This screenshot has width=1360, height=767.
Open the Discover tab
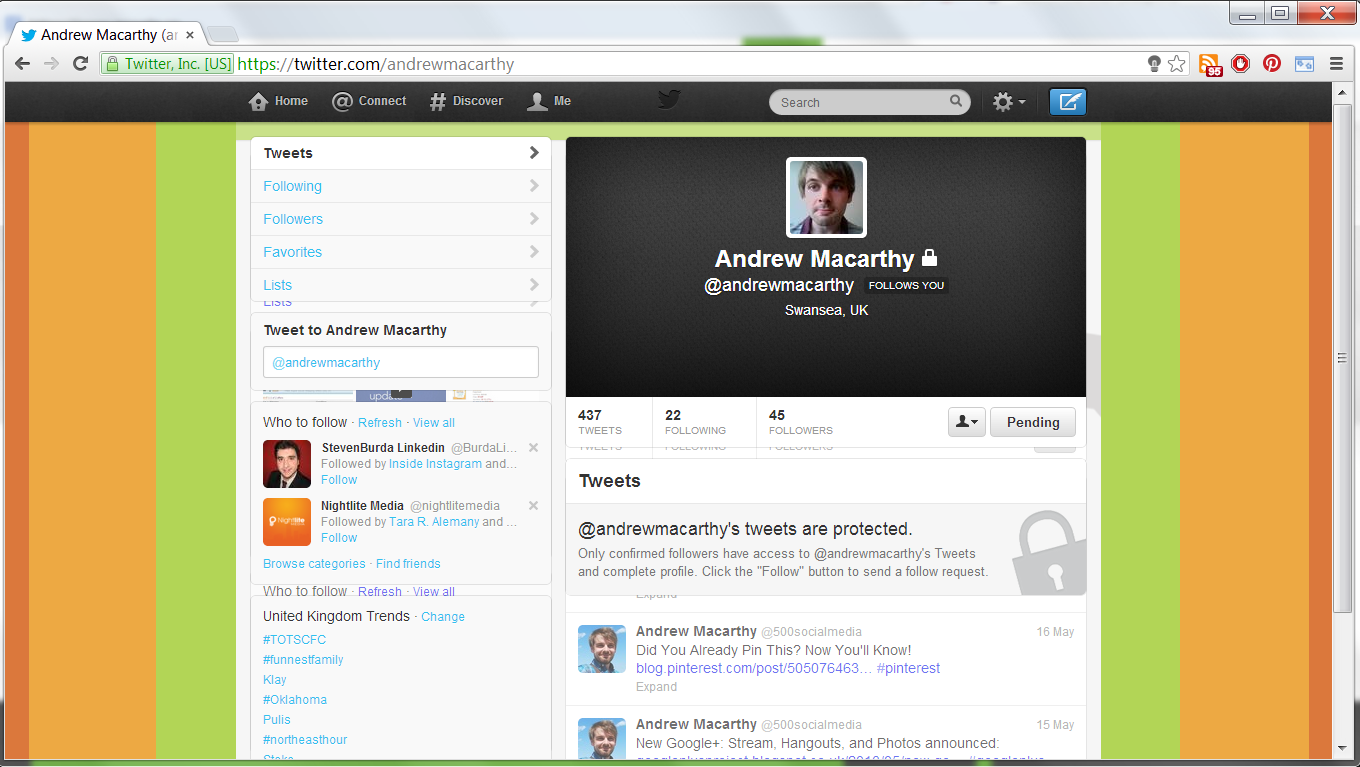[466, 101]
